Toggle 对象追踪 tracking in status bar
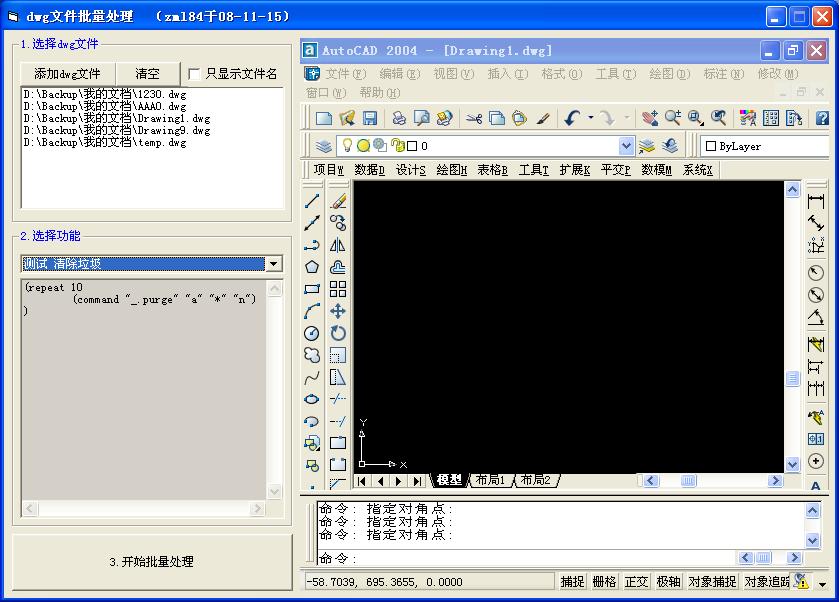Screen dimensions: 839x602 pos(767,582)
